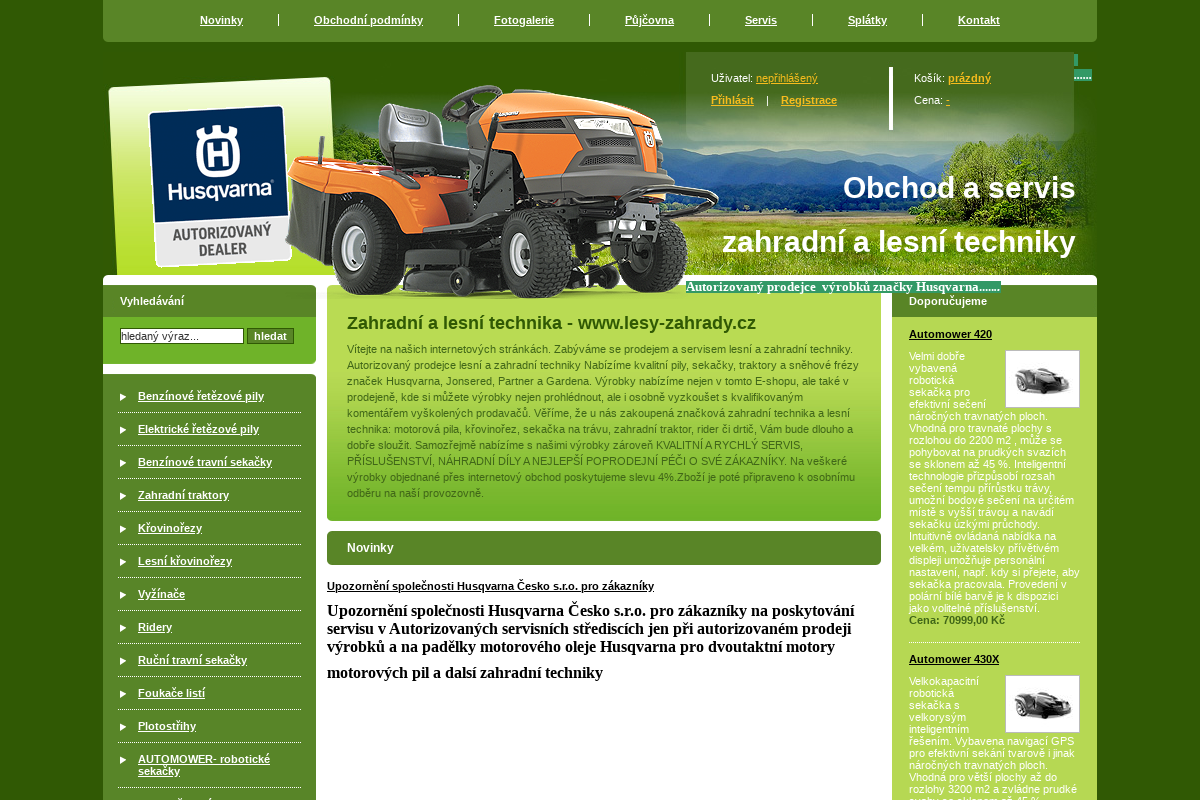The width and height of the screenshot is (1200, 800).
Task: Open Plotostřihy category
Action: click(x=167, y=726)
